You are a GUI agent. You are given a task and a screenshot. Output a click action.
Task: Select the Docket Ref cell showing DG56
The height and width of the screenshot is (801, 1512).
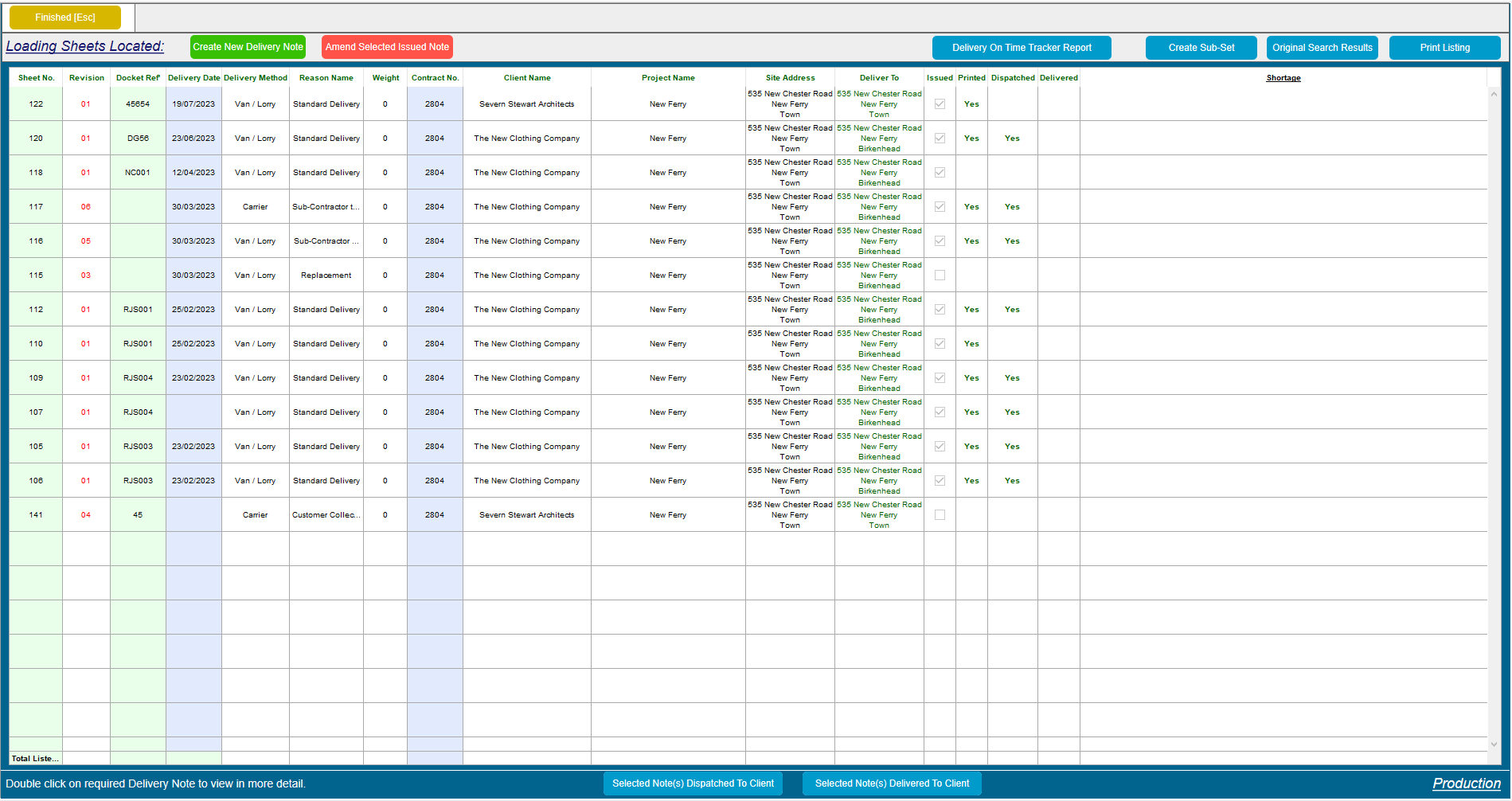(137, 138)
